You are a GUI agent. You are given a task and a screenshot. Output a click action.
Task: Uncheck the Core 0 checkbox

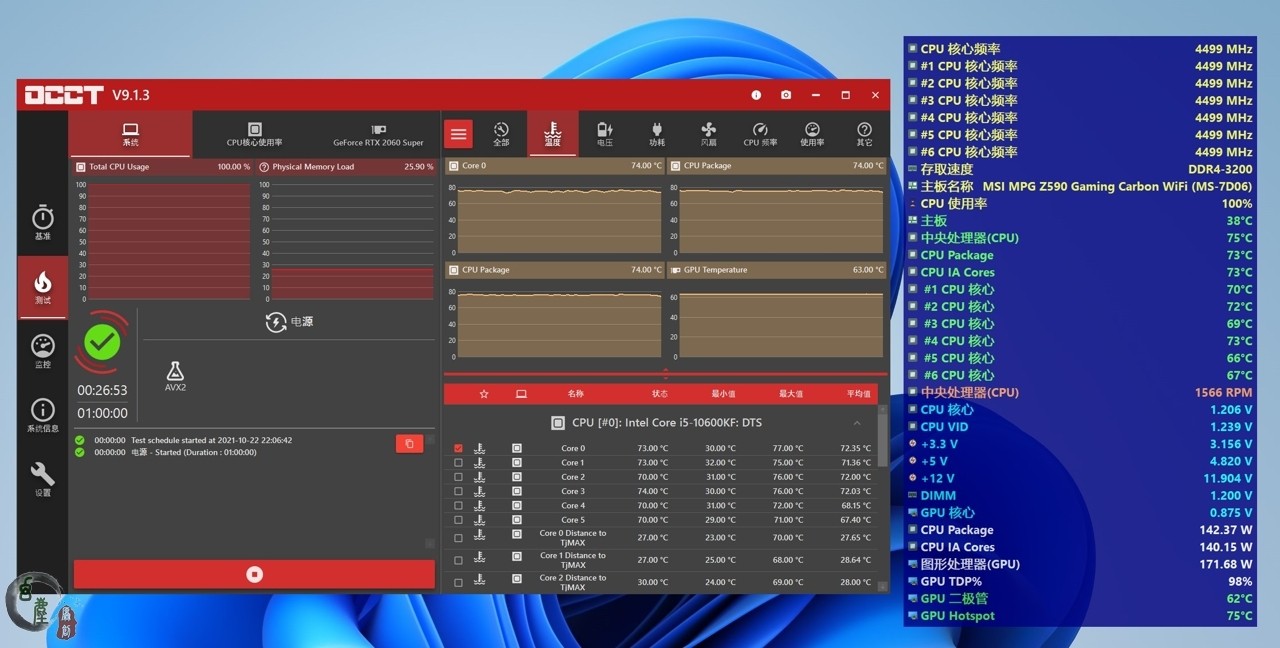(458, 449)
